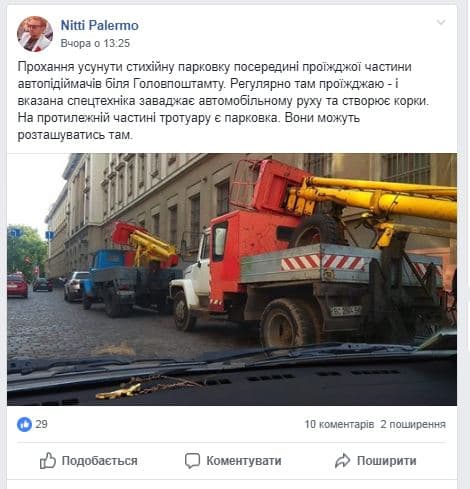View the 29 reactions count

42,424
